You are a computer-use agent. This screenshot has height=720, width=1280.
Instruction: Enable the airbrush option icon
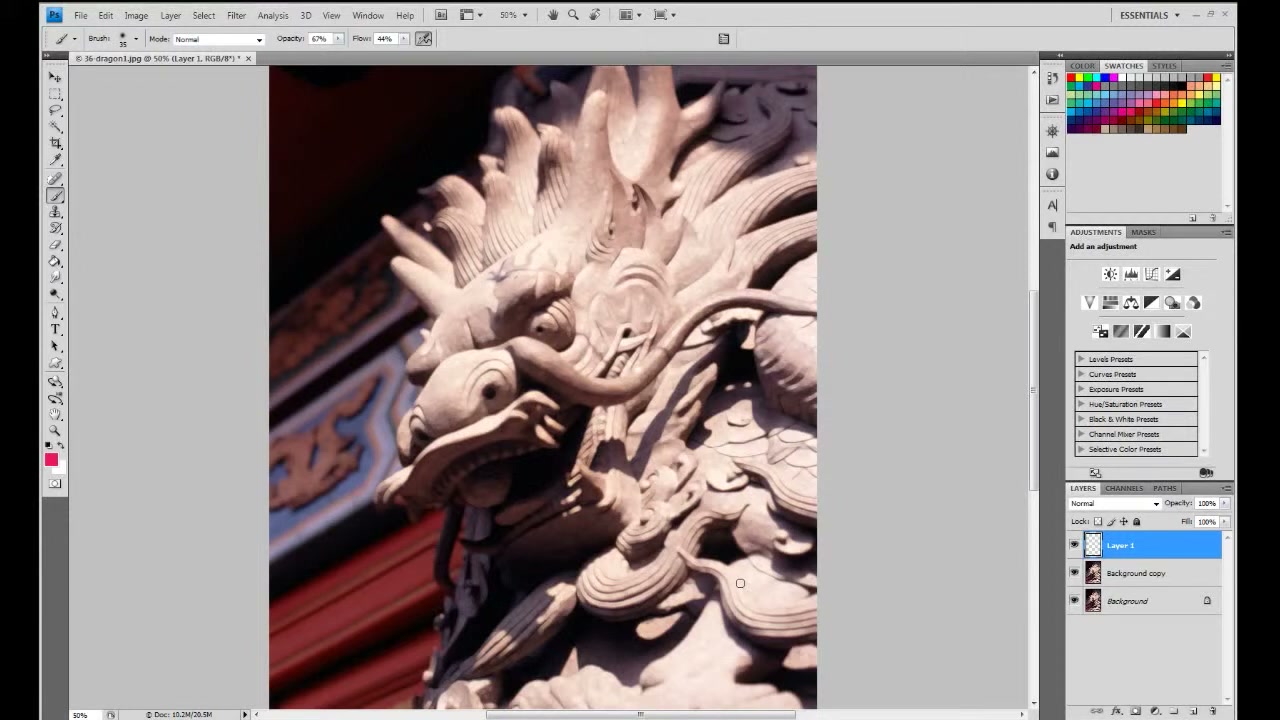(x=424, y=39)
